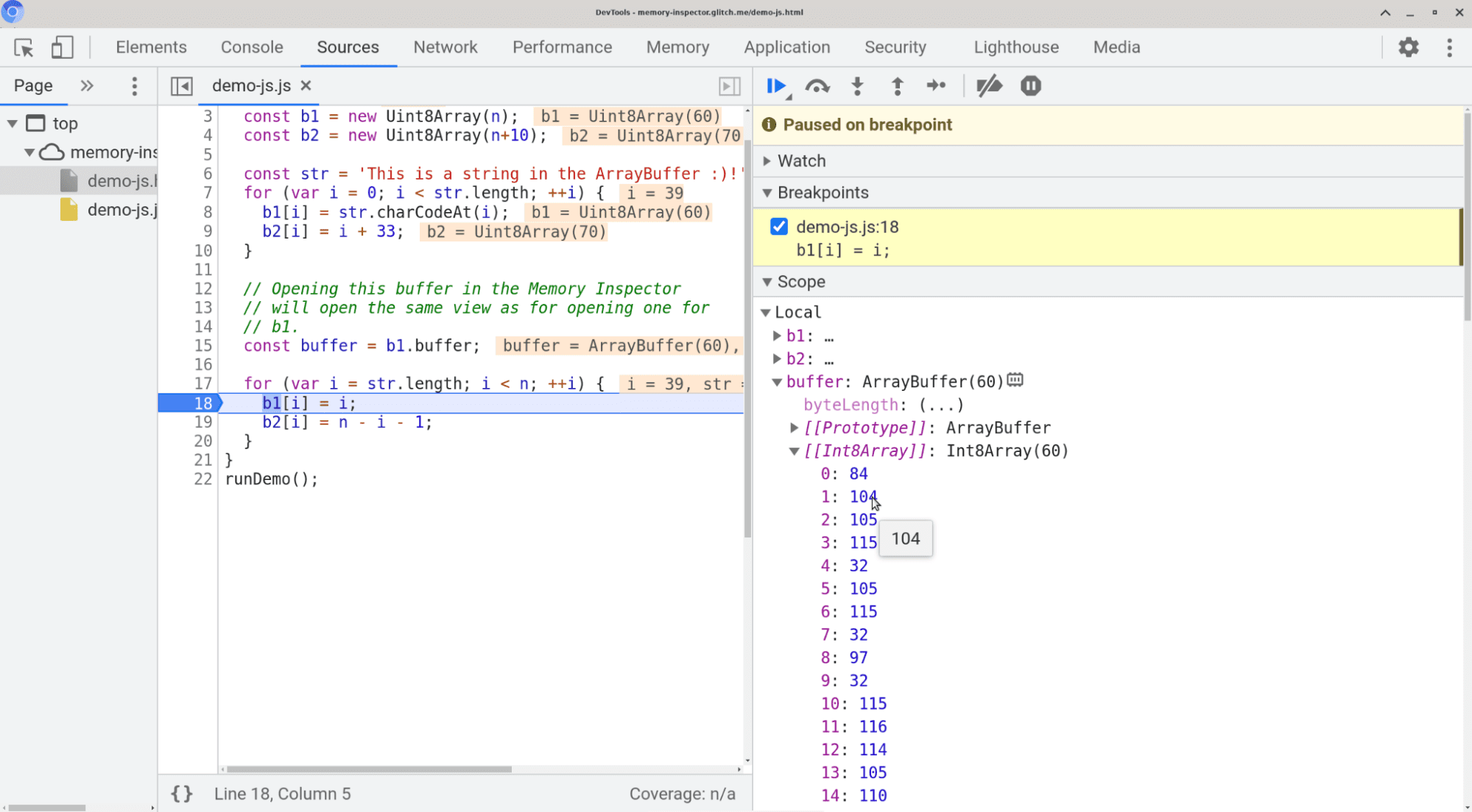The width and height of the screenshot is (1472, 812).
Task: Click the Step out of current function icon
Action: [x=896, y=86]
